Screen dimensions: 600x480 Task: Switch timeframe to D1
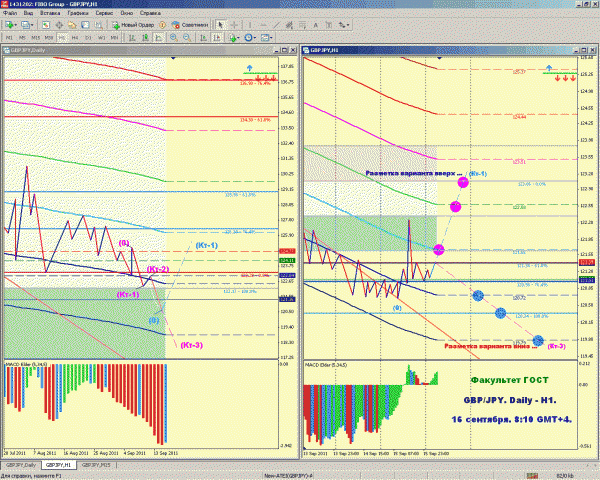pyautogui.click(x=88, y=38)
